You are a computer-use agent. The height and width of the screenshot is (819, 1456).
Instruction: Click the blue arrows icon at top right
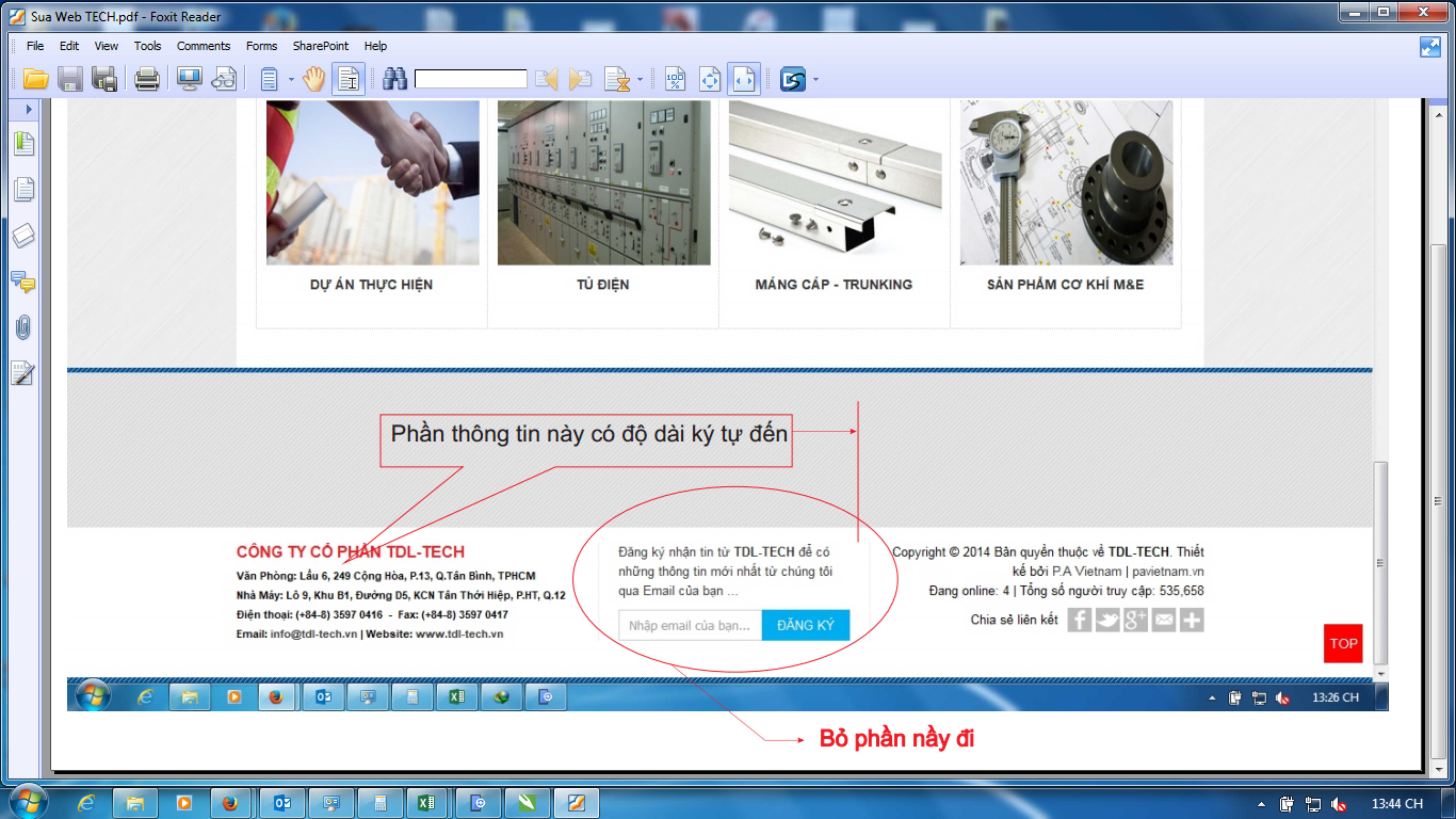1430,47
